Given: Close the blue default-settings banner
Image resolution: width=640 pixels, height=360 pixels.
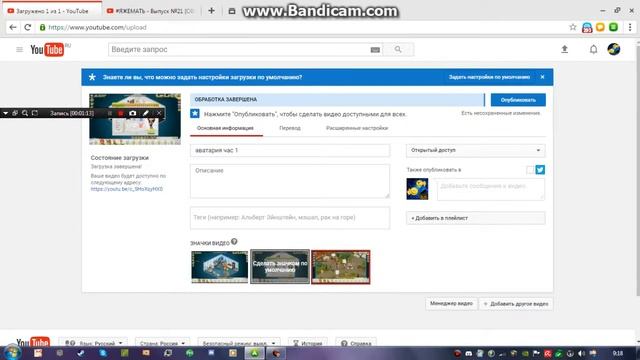Looking at the screenshot, I should (x=542, y=77).
